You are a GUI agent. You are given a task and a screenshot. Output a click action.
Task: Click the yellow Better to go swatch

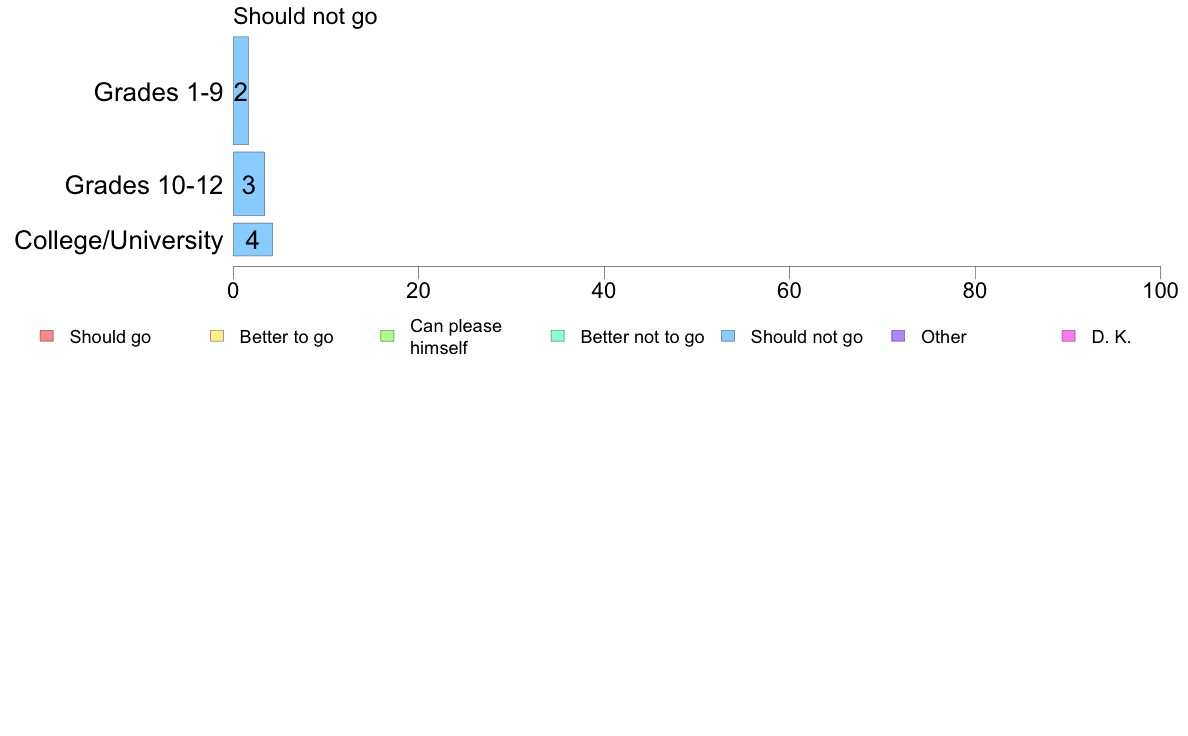click(217, 336)
